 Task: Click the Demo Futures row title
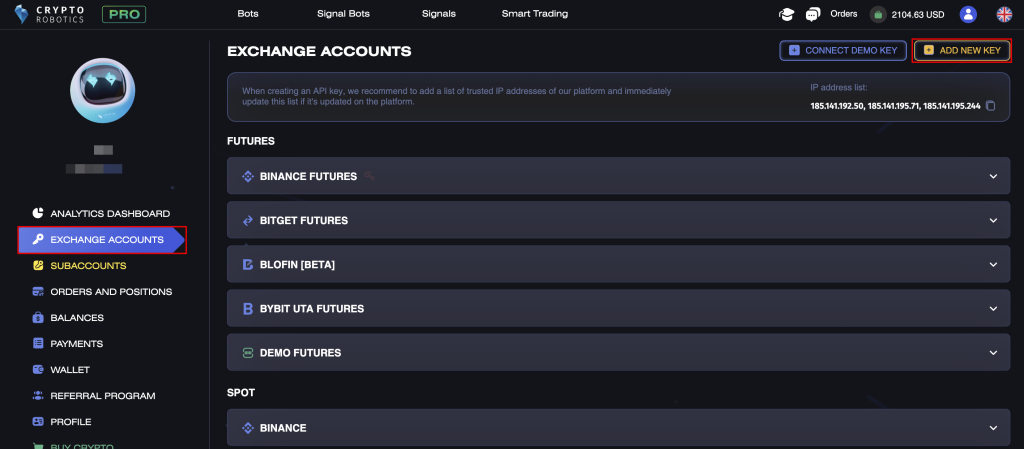click(300, 352)
